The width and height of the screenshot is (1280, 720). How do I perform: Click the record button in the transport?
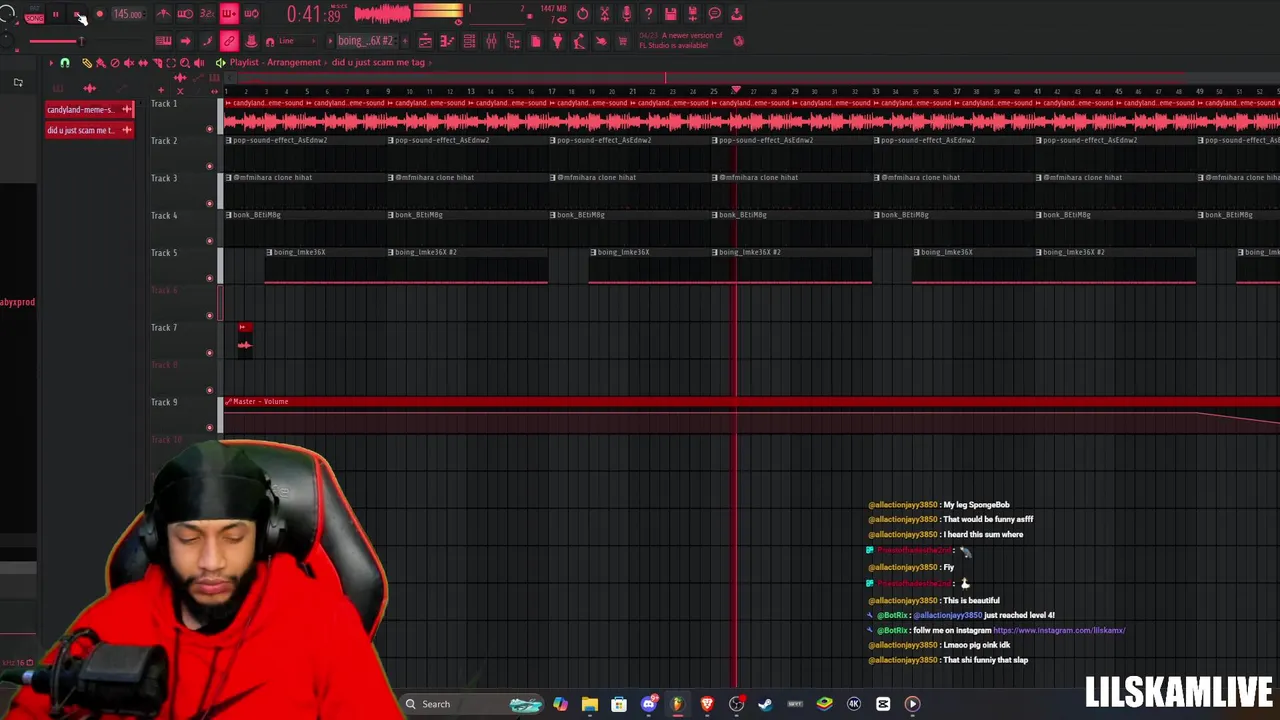(99, 14)
